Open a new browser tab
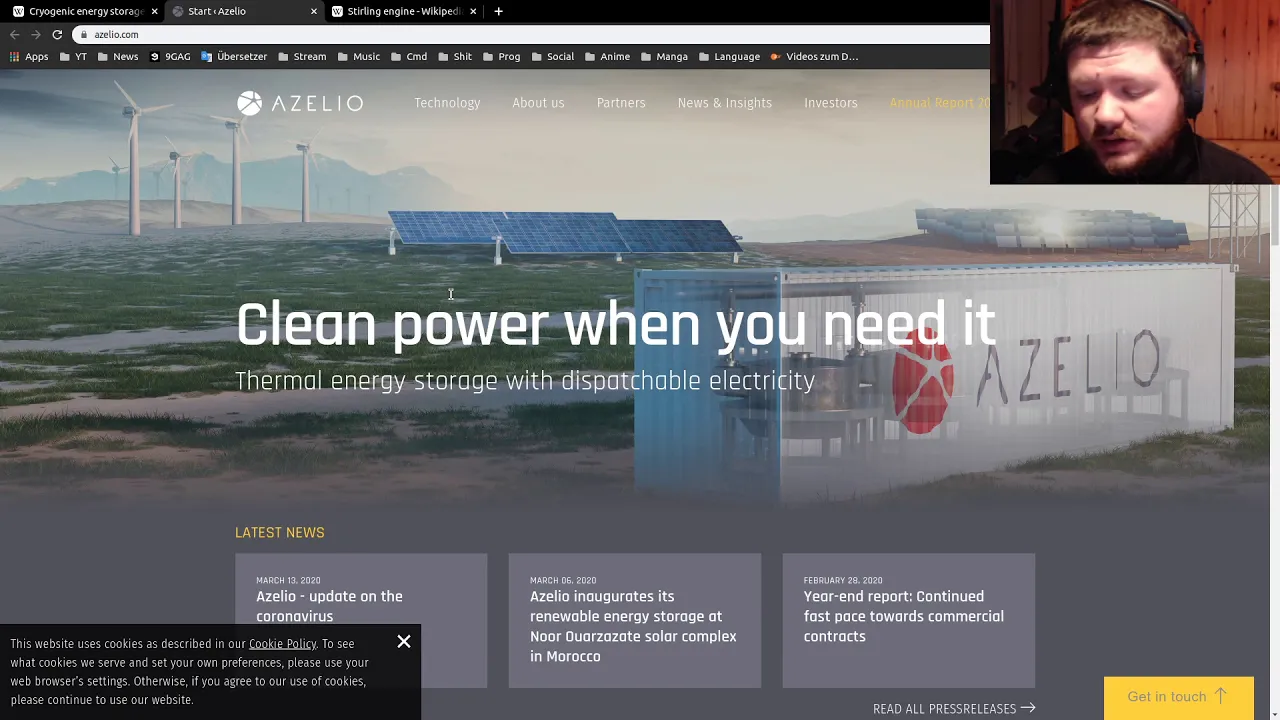The image size is (1280, 720). (498, 11)
